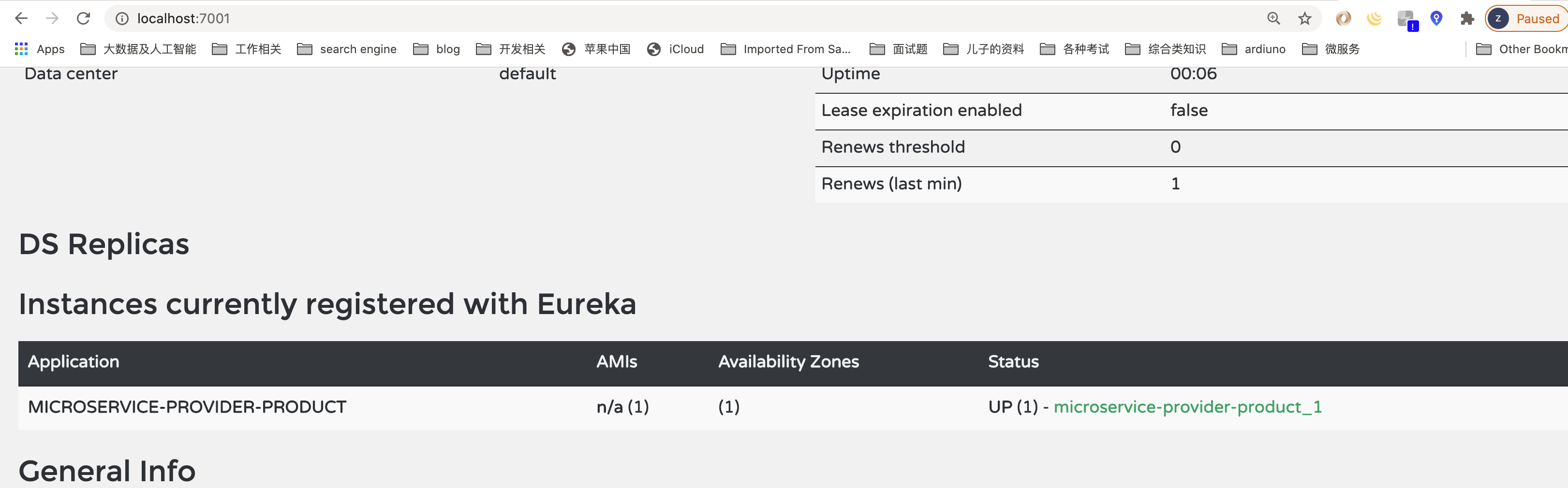Open the Other Bookmarks folder
The height and width of the screenshot is (488, 1568).
[1522, 49]
